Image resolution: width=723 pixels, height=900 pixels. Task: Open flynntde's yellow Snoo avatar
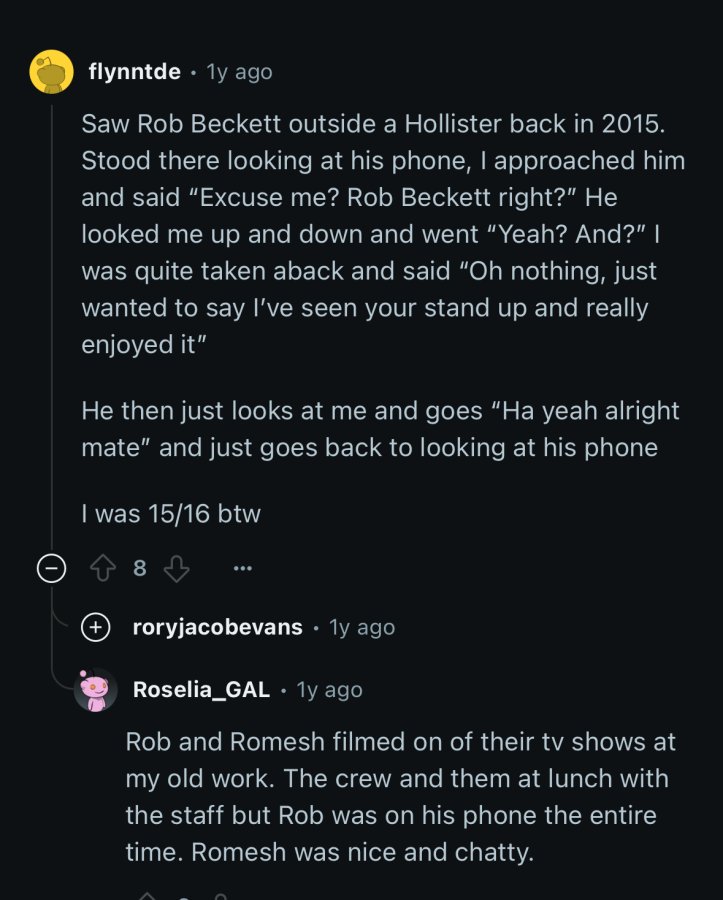(x=52, y=71)
